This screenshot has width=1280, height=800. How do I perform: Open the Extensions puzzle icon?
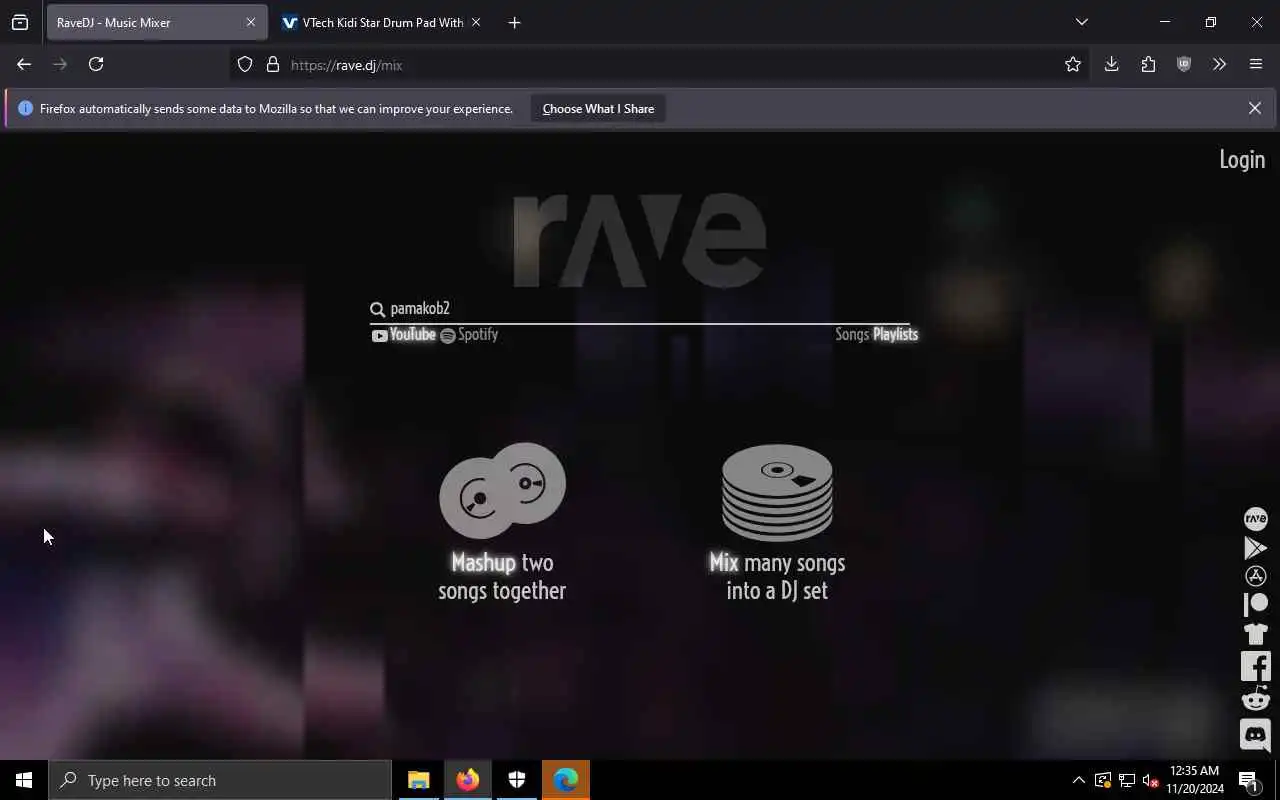click(1148, 64)
